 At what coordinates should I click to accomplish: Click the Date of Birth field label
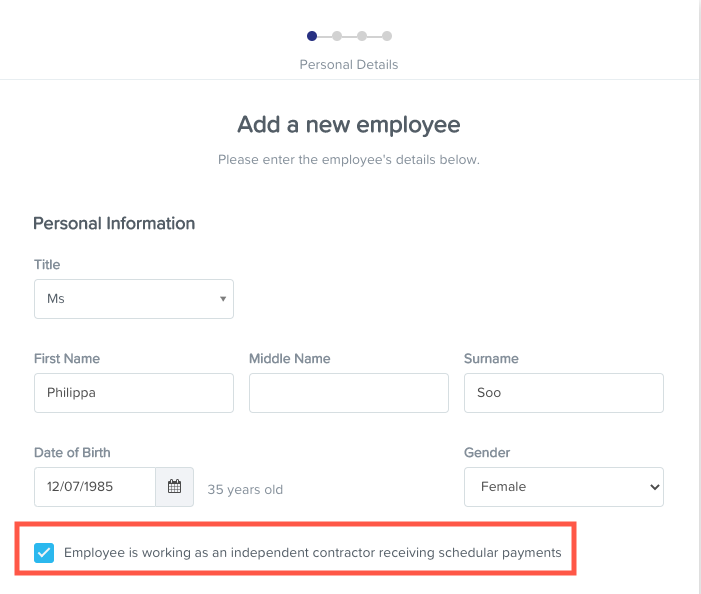72,452
